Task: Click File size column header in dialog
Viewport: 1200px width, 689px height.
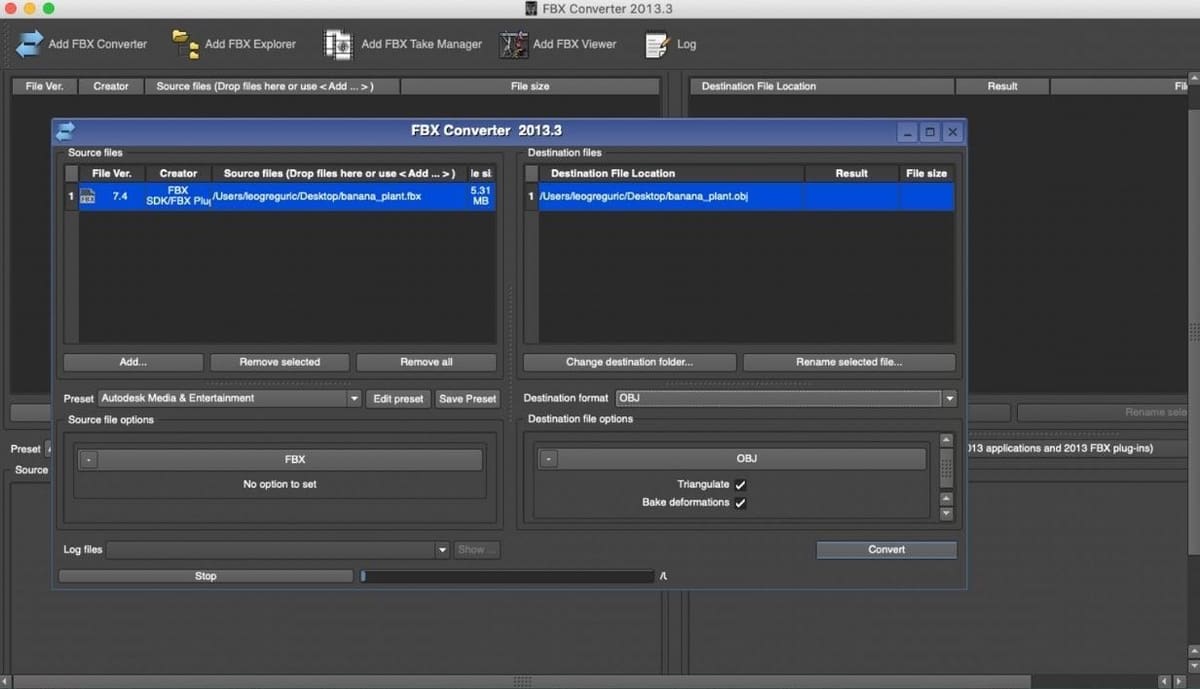Action: (x=926, y=173)
